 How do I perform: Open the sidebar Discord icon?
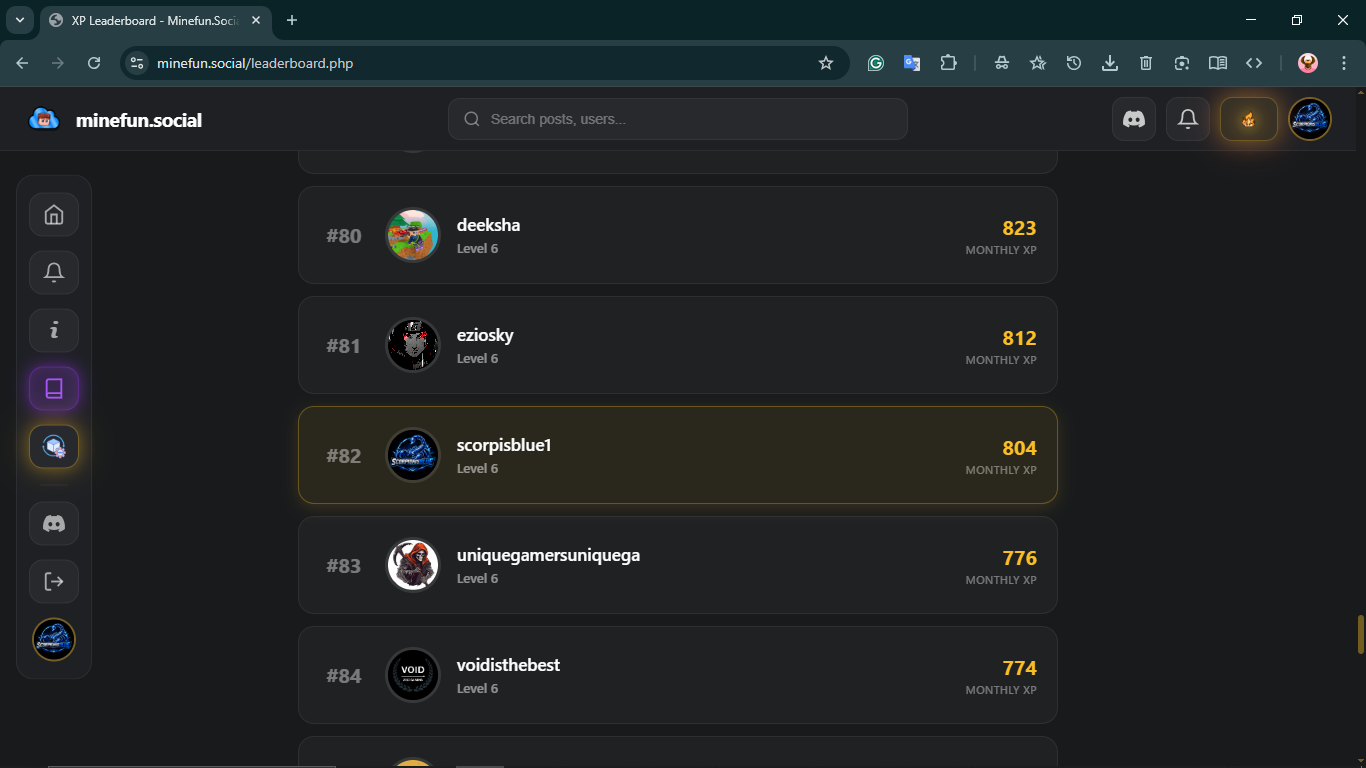tap(54, 523)
